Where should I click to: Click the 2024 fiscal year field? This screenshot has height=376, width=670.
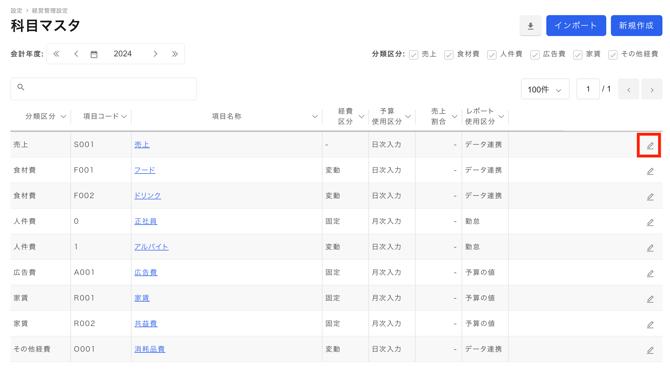[123, 54]
